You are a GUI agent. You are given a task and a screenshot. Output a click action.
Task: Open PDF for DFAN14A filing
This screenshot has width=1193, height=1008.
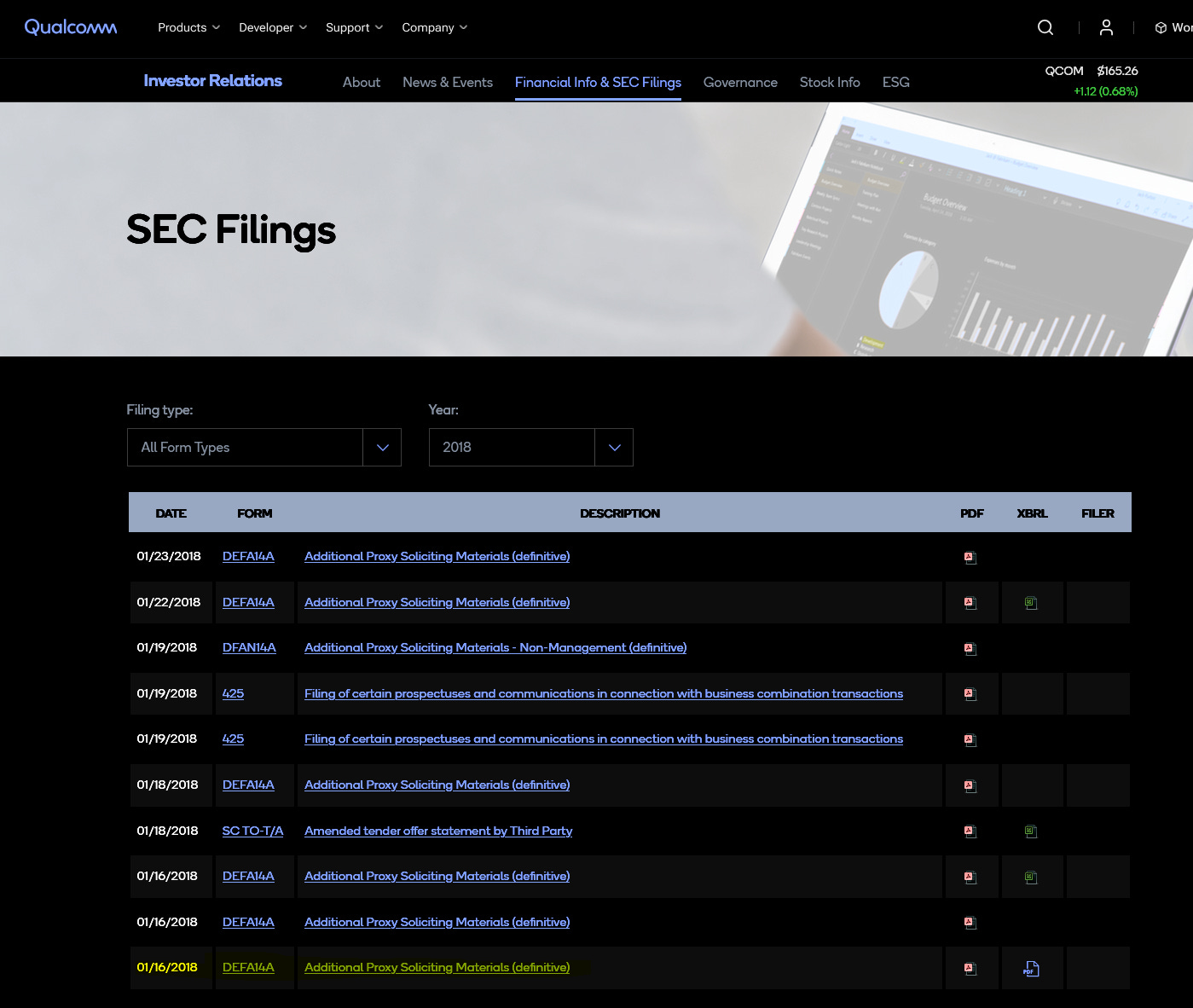coord(970,649)
